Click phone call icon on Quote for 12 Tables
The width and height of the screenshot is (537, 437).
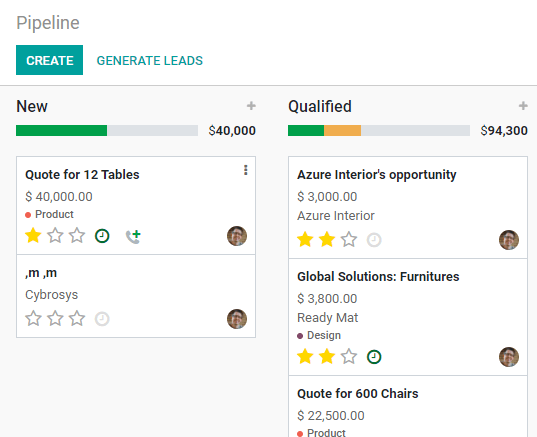coord(133,236)
